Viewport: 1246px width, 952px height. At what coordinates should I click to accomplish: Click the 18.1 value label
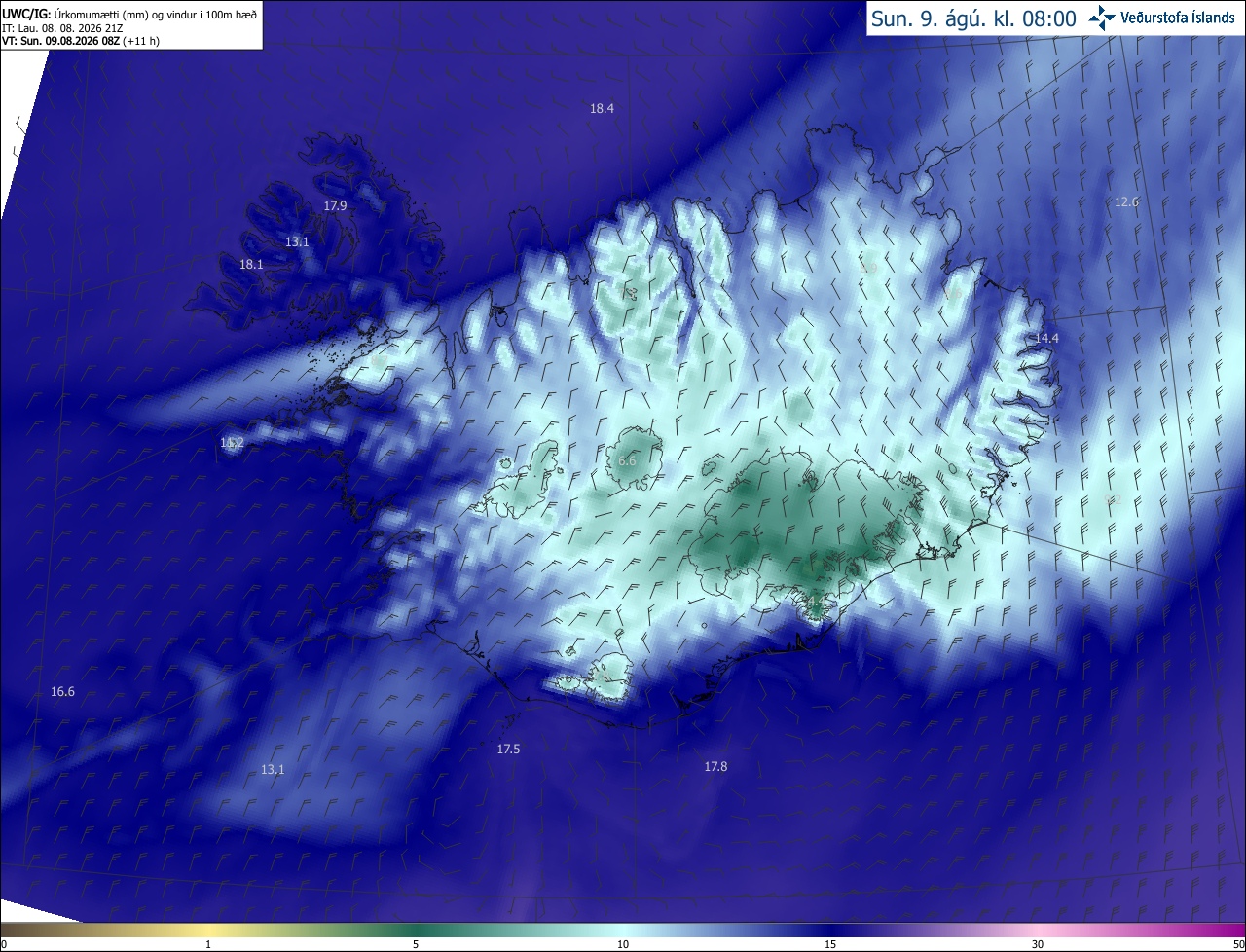coord(251,265)
